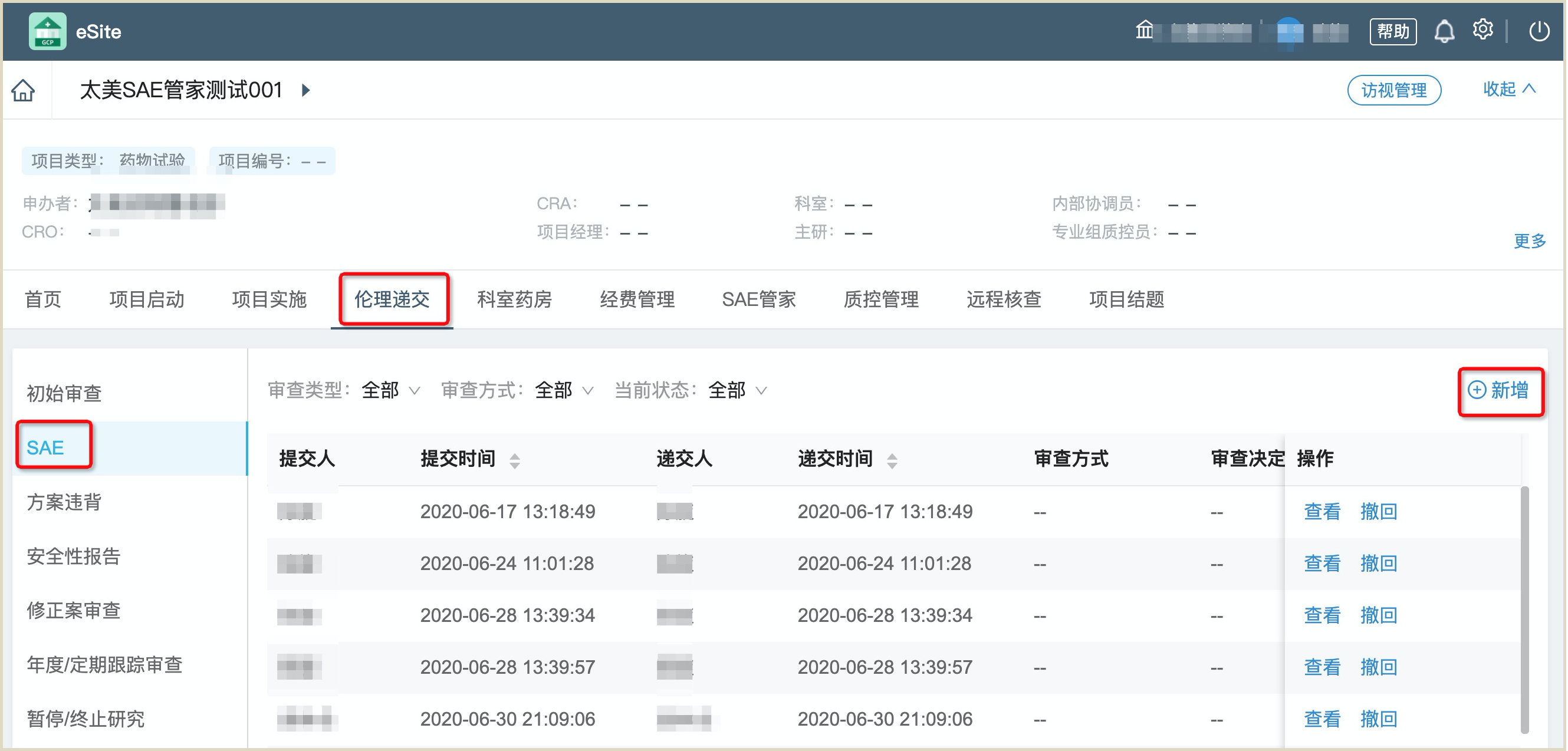Switch to the 伦理递交 tab

[x=392, y=299]
